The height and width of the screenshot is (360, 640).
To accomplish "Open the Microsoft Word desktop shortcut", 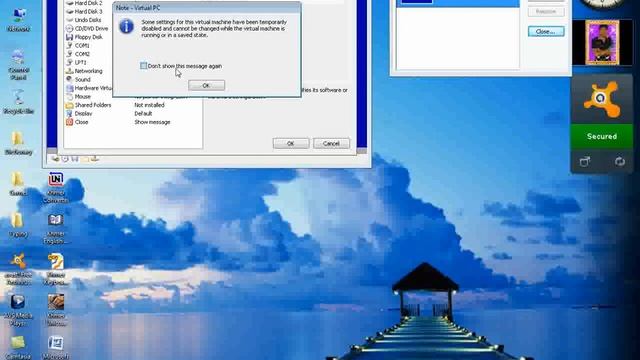I will [x=55, y=348].
